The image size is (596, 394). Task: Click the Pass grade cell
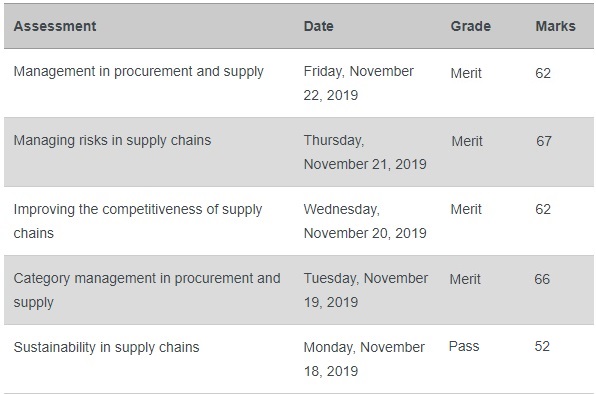[x=464, y=346]
